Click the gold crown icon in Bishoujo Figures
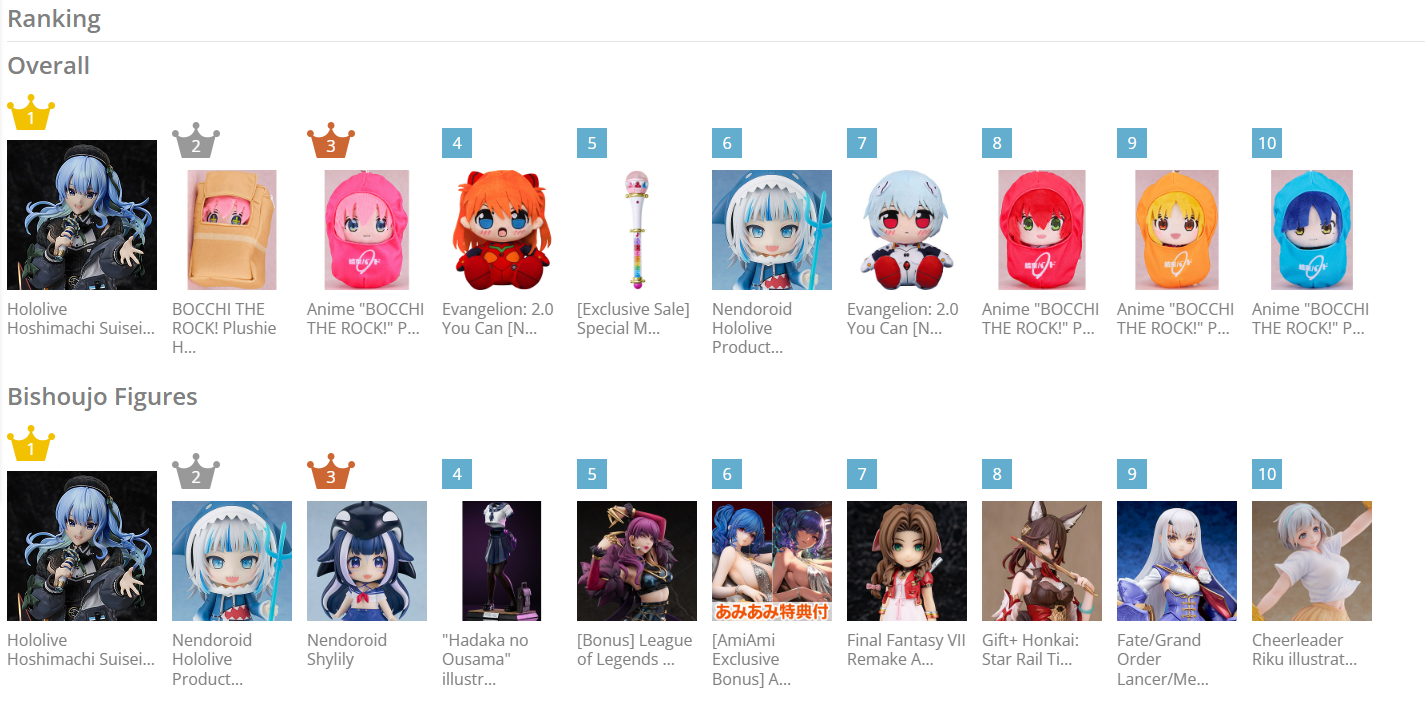This screenshot has width=1425, height=713. click(31, 444)
